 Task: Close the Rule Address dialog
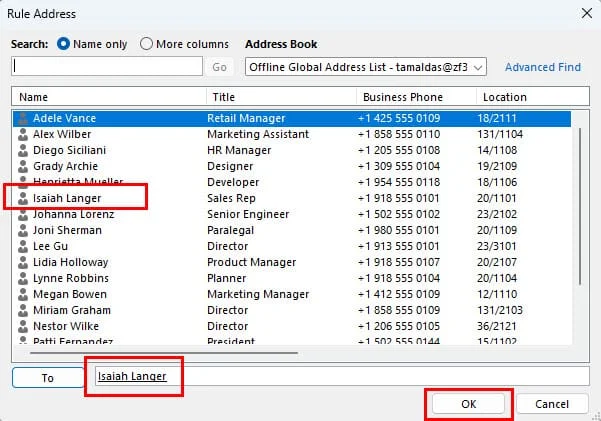(x=586, y=14)
